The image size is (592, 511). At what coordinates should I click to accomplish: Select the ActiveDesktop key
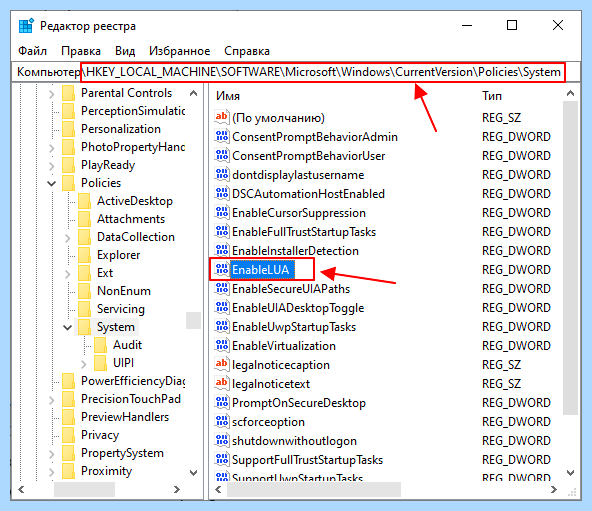(135, 201)
